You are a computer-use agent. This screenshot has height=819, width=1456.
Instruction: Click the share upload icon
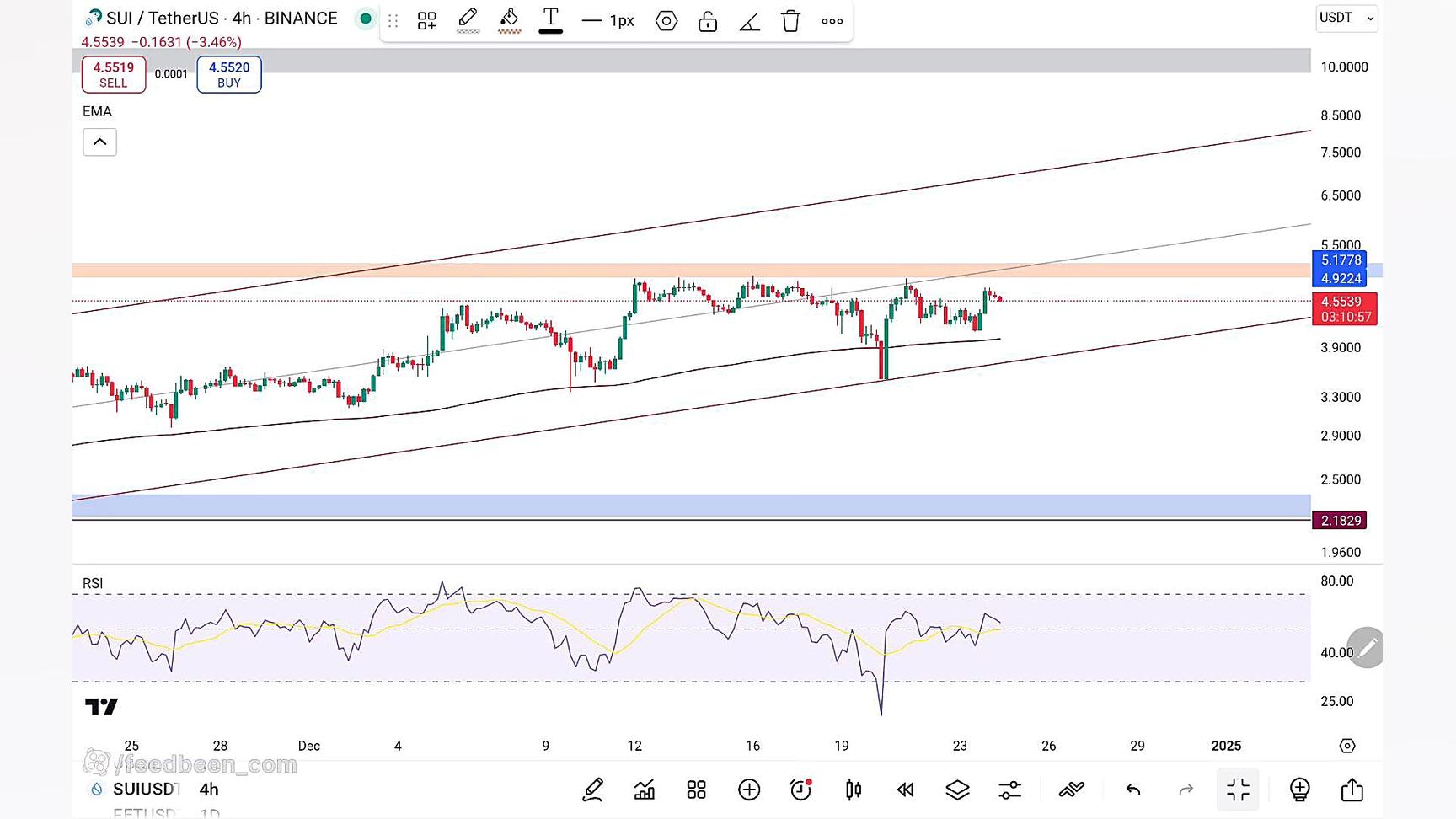[1352, 790]
